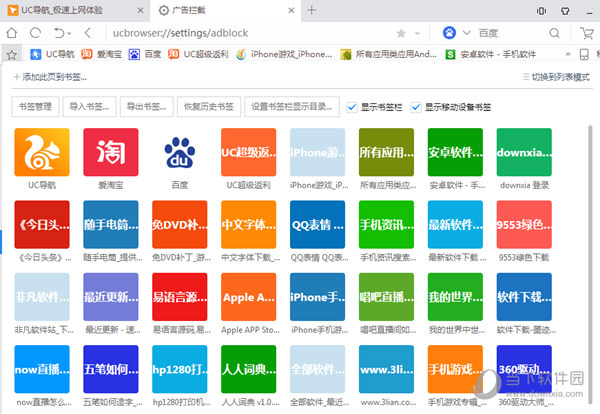This screenshot has height=414, width=600.
Task: Open the 人人词典 green tile
Action: click(249, 369)
